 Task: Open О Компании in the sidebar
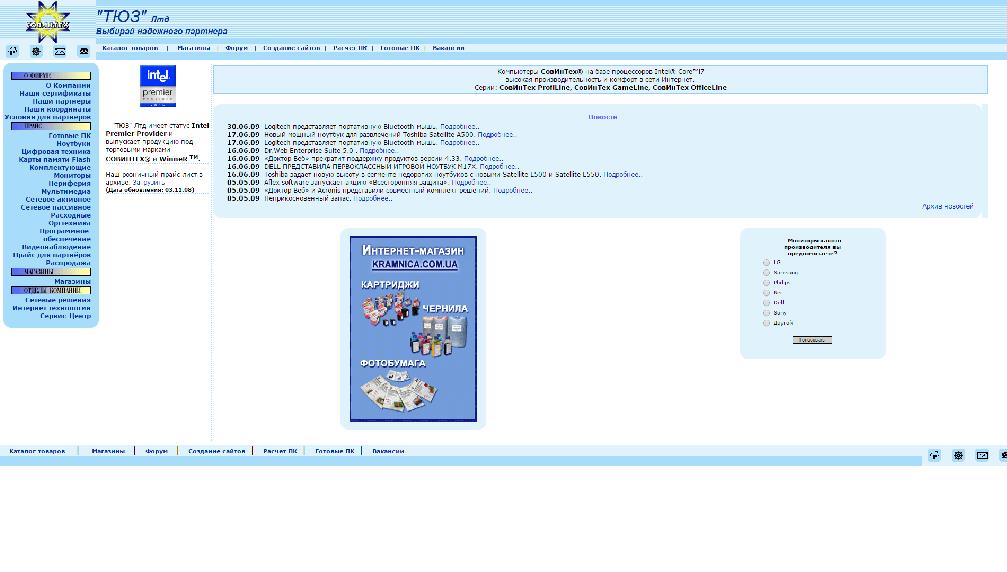67,85
